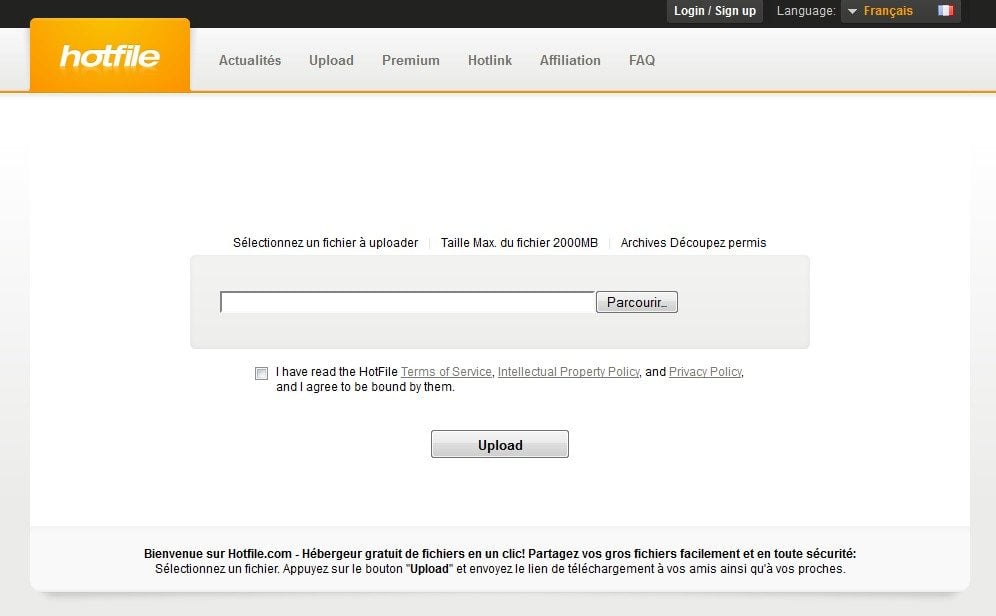Open the Terms of Service link
This screenshot has height=616, width=996.
(x=446, y=372)
